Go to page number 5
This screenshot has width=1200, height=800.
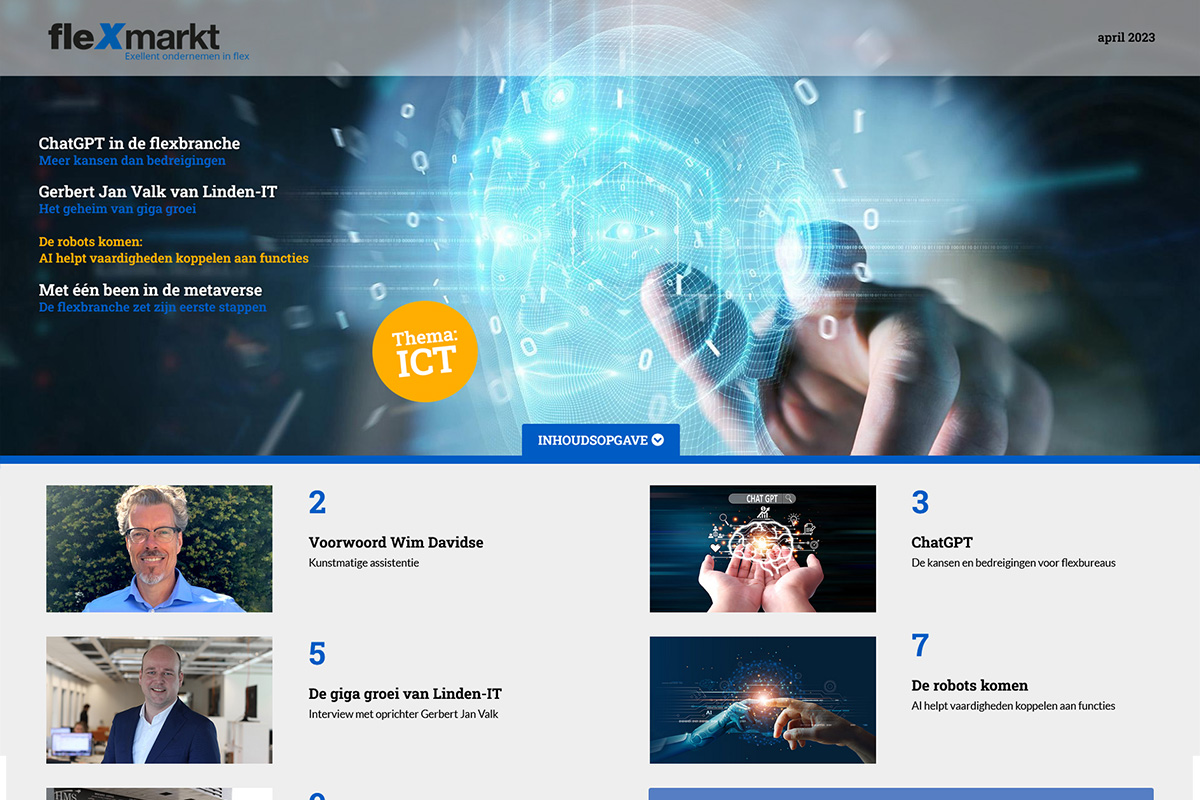point(317,654)
